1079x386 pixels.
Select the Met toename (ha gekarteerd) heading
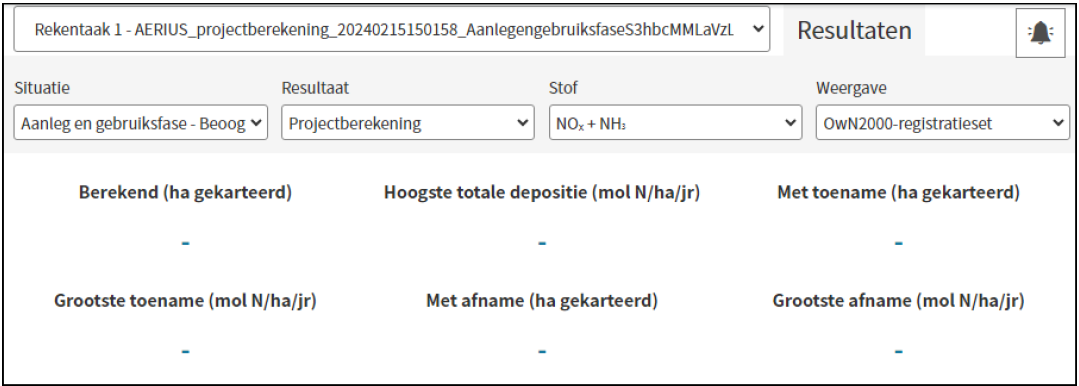click(898, 193)
